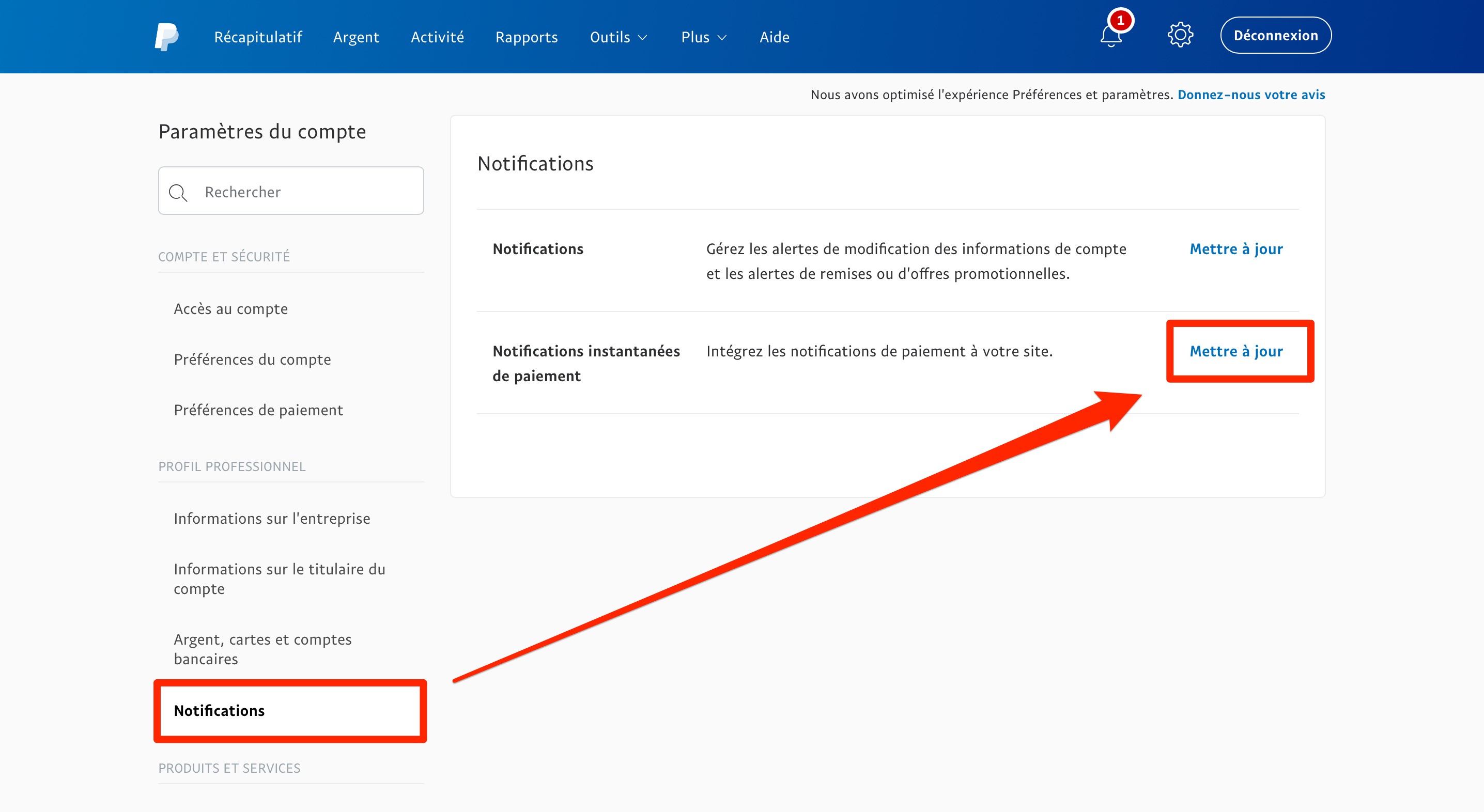Viewport: 1484px width, 812px height.
Task: Open the Activité page
Action: [437, 37]
